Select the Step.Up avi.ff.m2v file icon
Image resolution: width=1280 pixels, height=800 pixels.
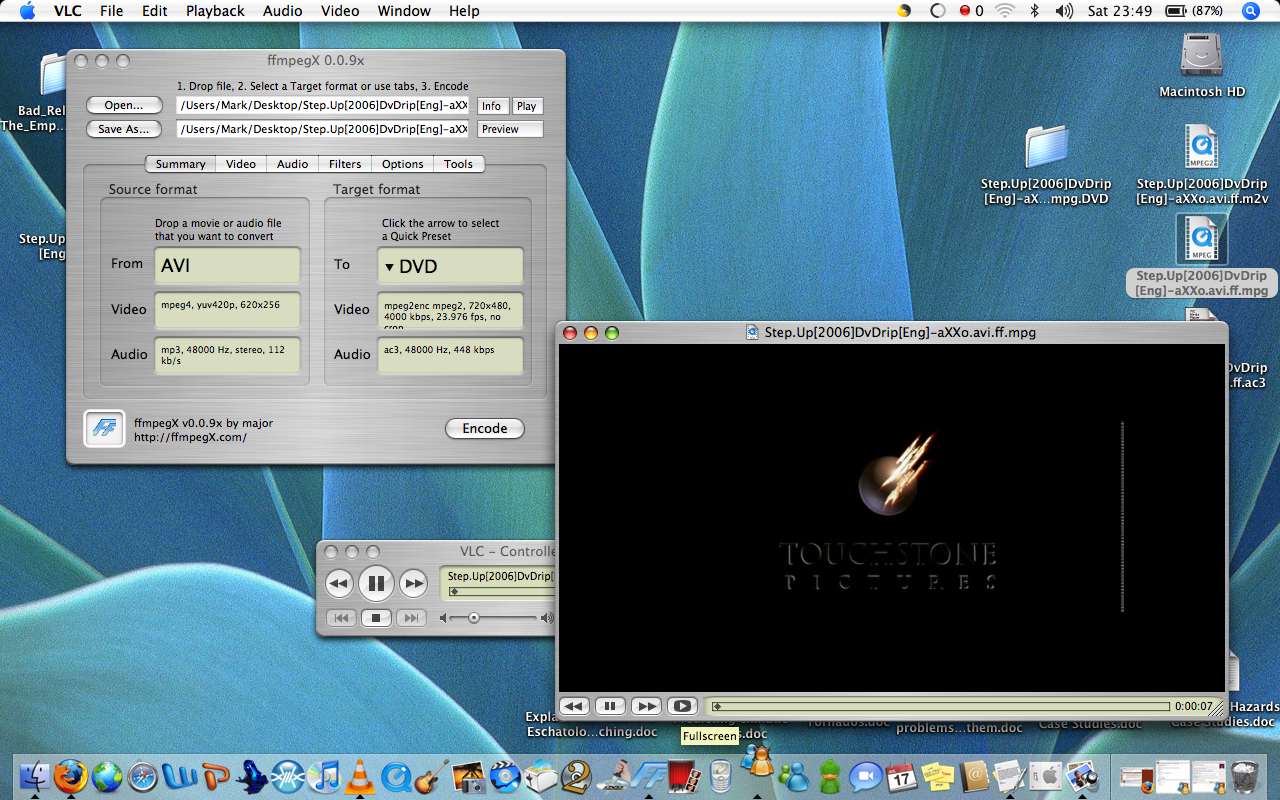pyautogui.click(x=1202, y=147)
